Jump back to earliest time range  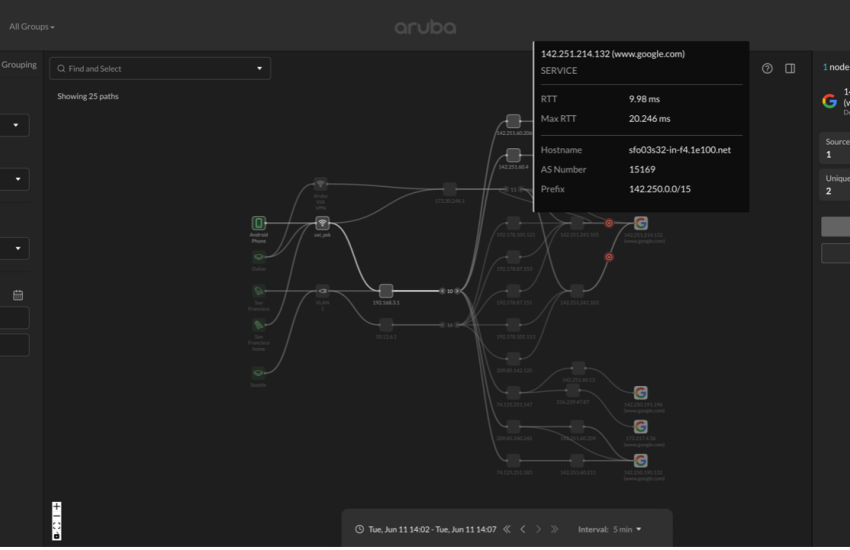(x=506, y=529)
